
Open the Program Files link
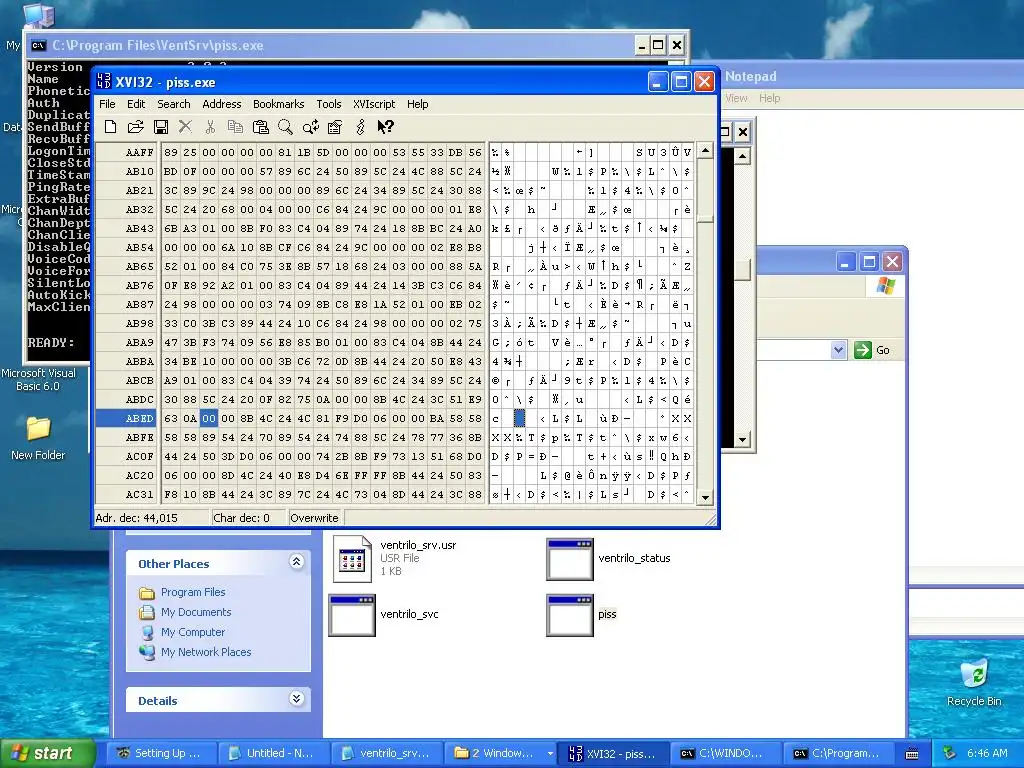(193, 592)
